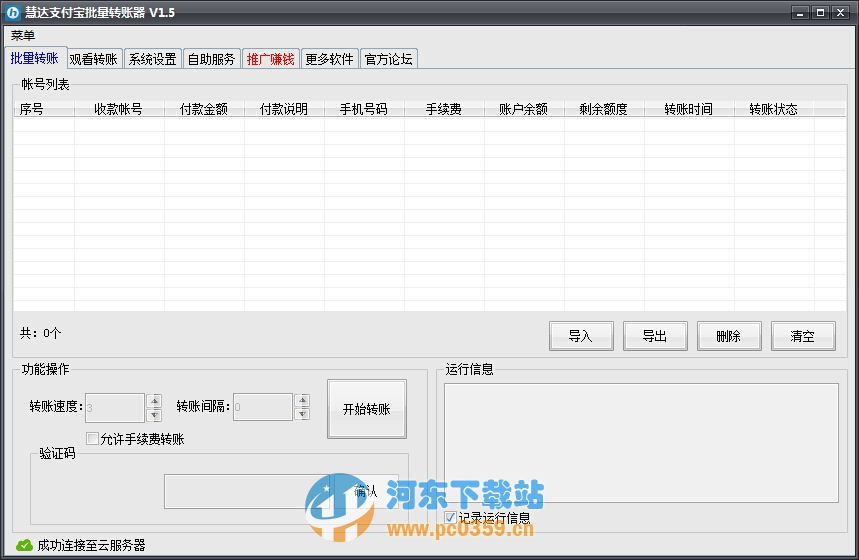Switch to the 观看转账 tab
Image resolution: width=859 pixels, height=560 pixels.
94,59
